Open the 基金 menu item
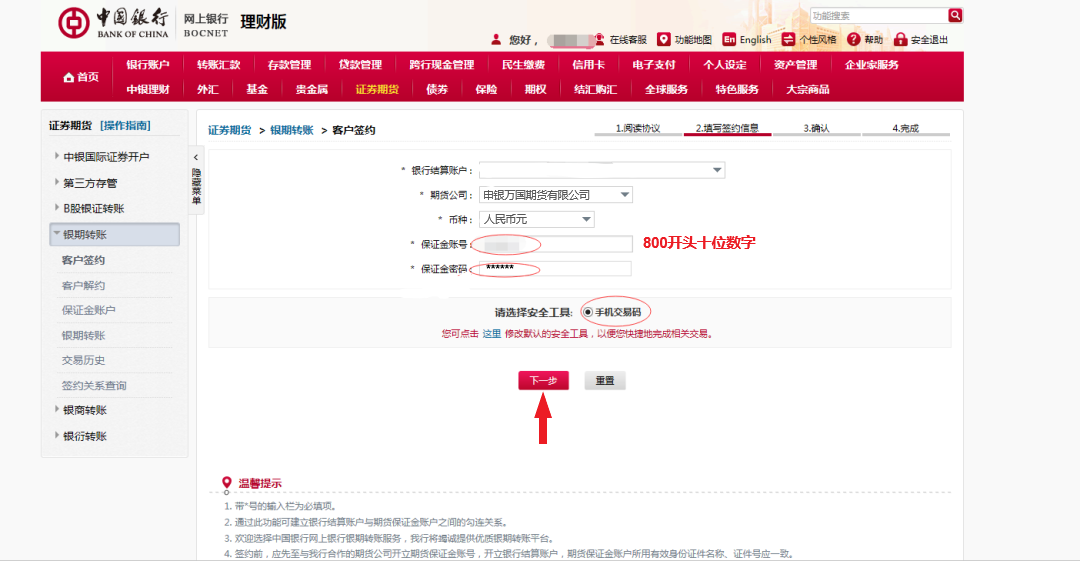 pyautogui.click(x=257, y=89)
